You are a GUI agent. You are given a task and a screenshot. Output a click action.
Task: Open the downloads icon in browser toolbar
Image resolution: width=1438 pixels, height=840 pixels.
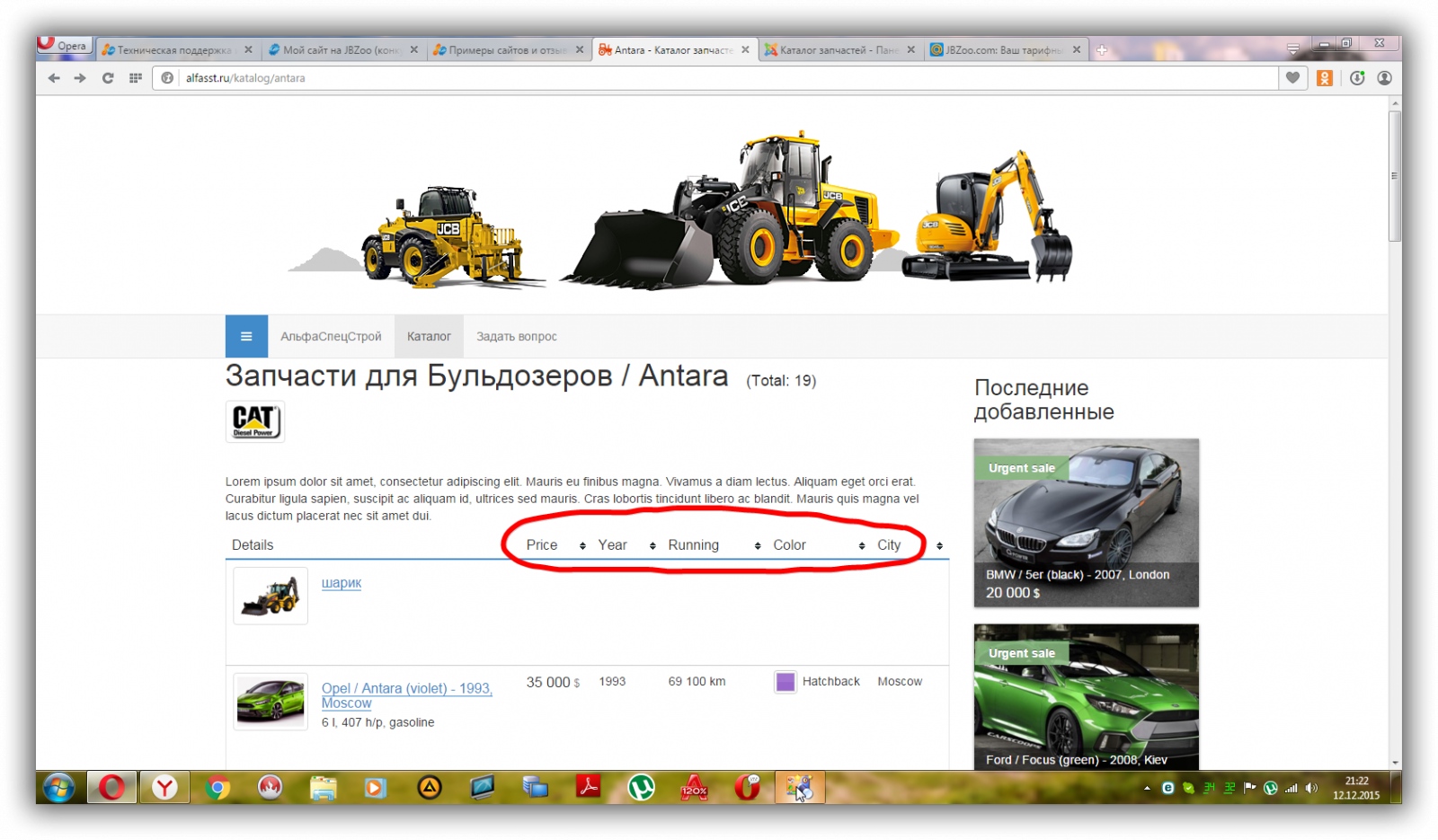click(1357, 78)
